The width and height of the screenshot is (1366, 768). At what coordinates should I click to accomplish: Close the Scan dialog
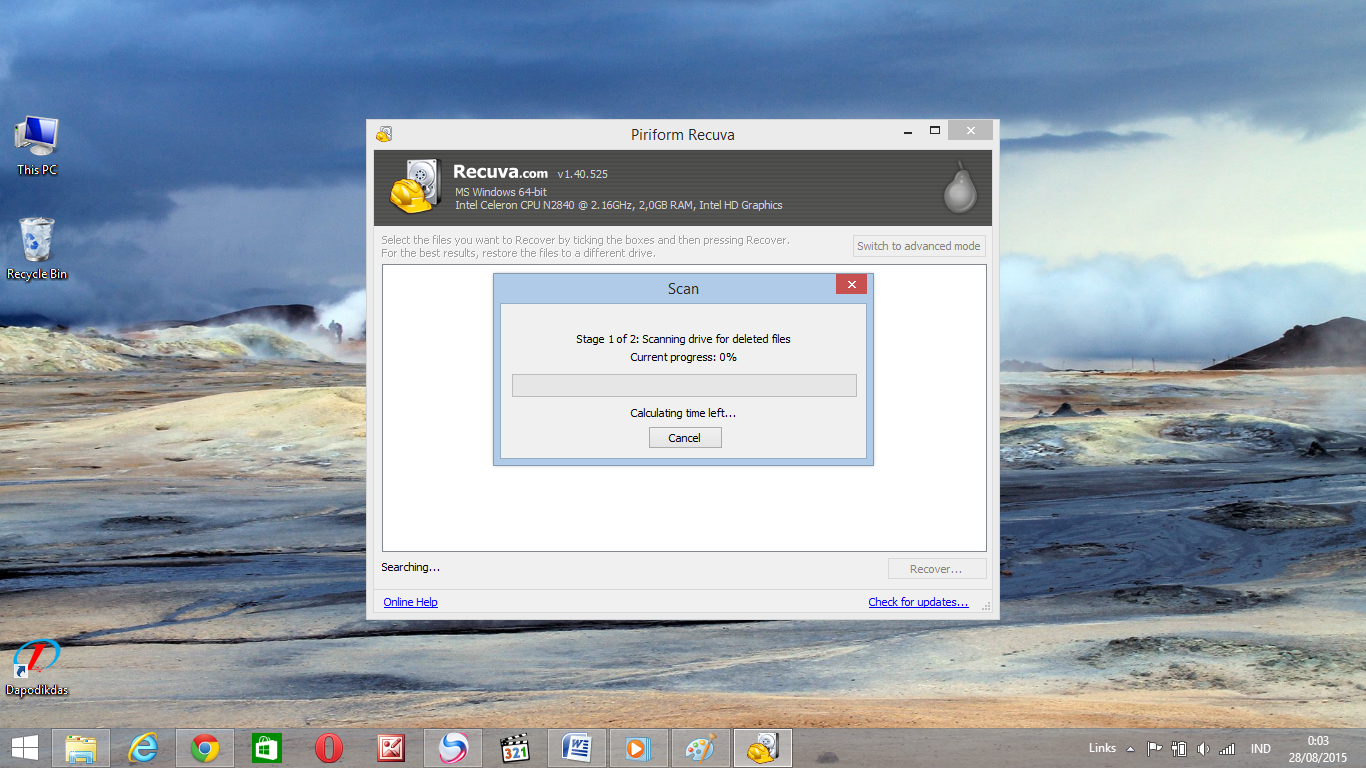(851, 285)
